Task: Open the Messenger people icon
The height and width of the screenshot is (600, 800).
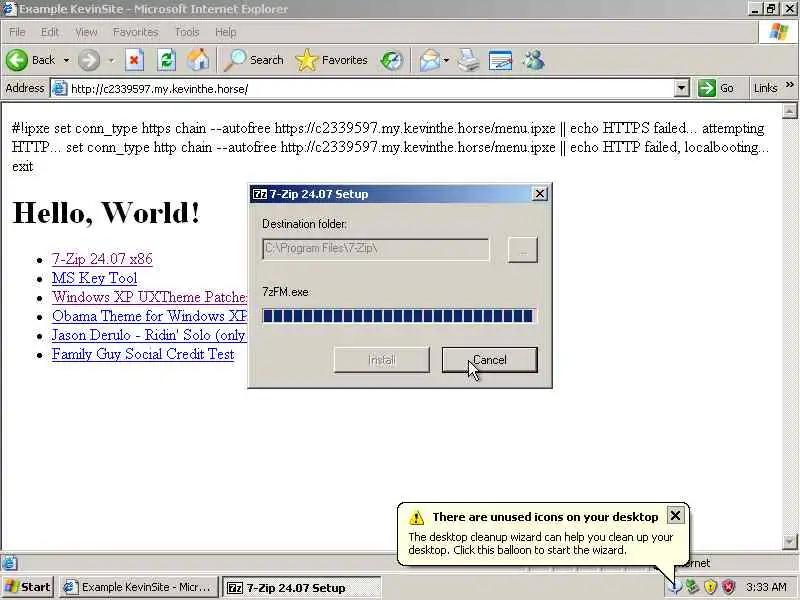Action: coord(534,60)
